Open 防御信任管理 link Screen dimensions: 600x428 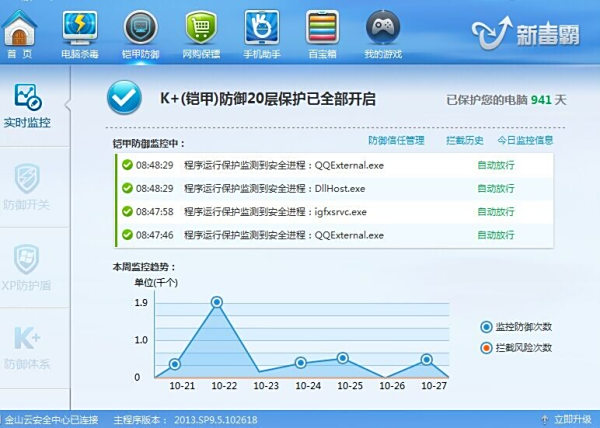tap(396, 140)
